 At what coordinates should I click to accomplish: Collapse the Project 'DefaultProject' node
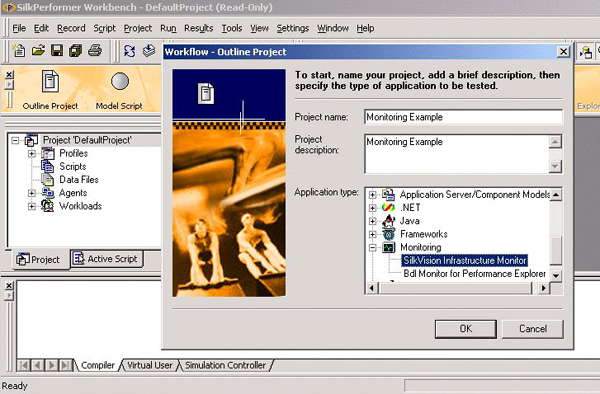[x=15, y=140]
